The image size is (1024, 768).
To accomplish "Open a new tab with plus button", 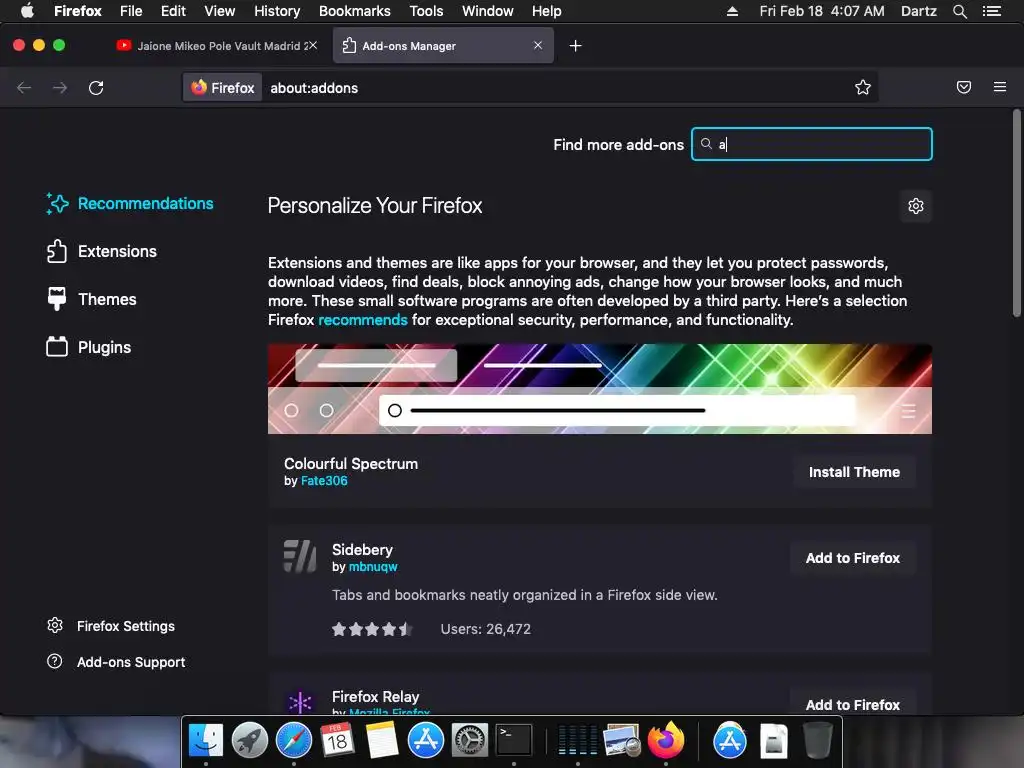I will 575,46.
